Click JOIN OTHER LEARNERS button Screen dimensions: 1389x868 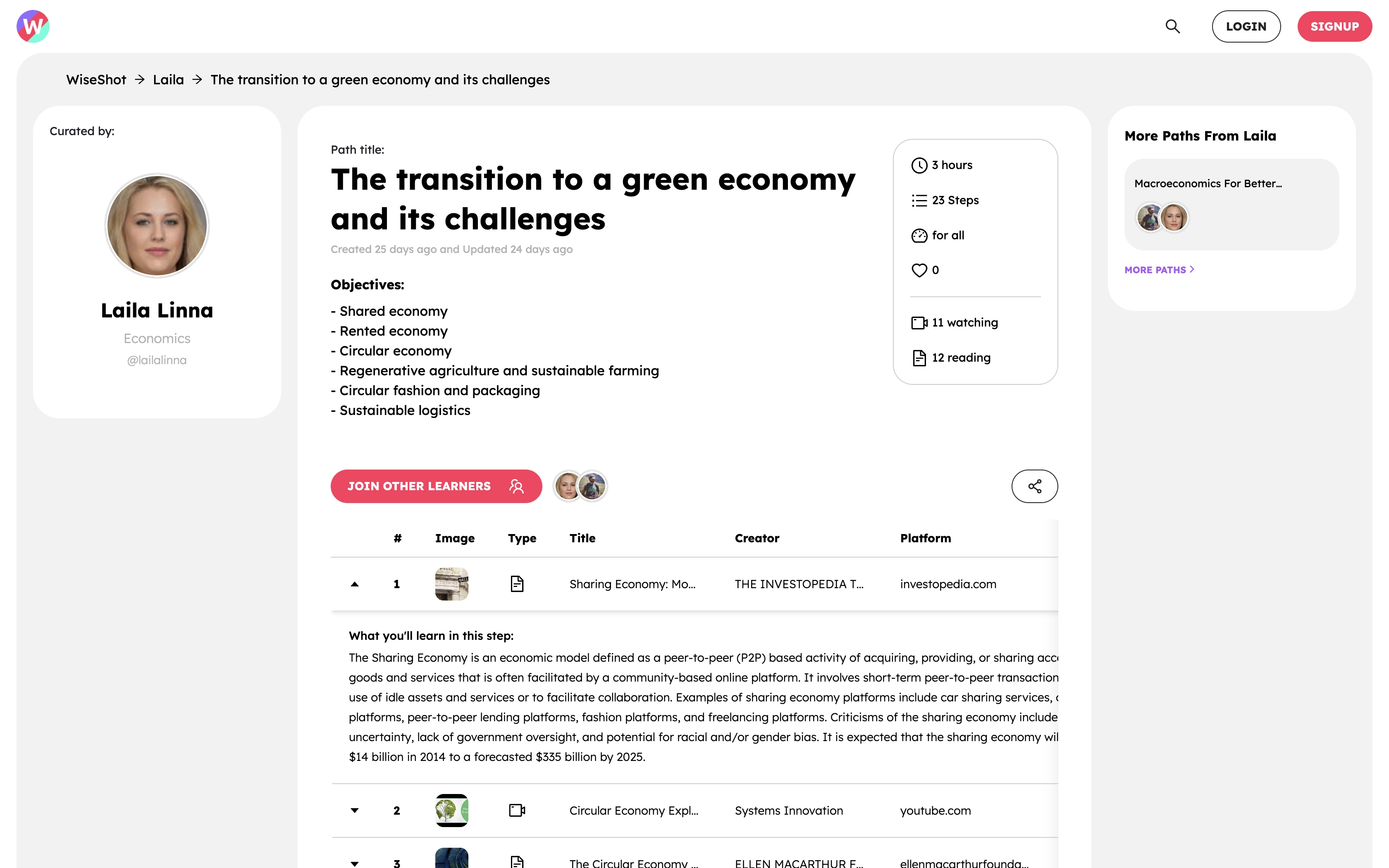coord(436,486)
